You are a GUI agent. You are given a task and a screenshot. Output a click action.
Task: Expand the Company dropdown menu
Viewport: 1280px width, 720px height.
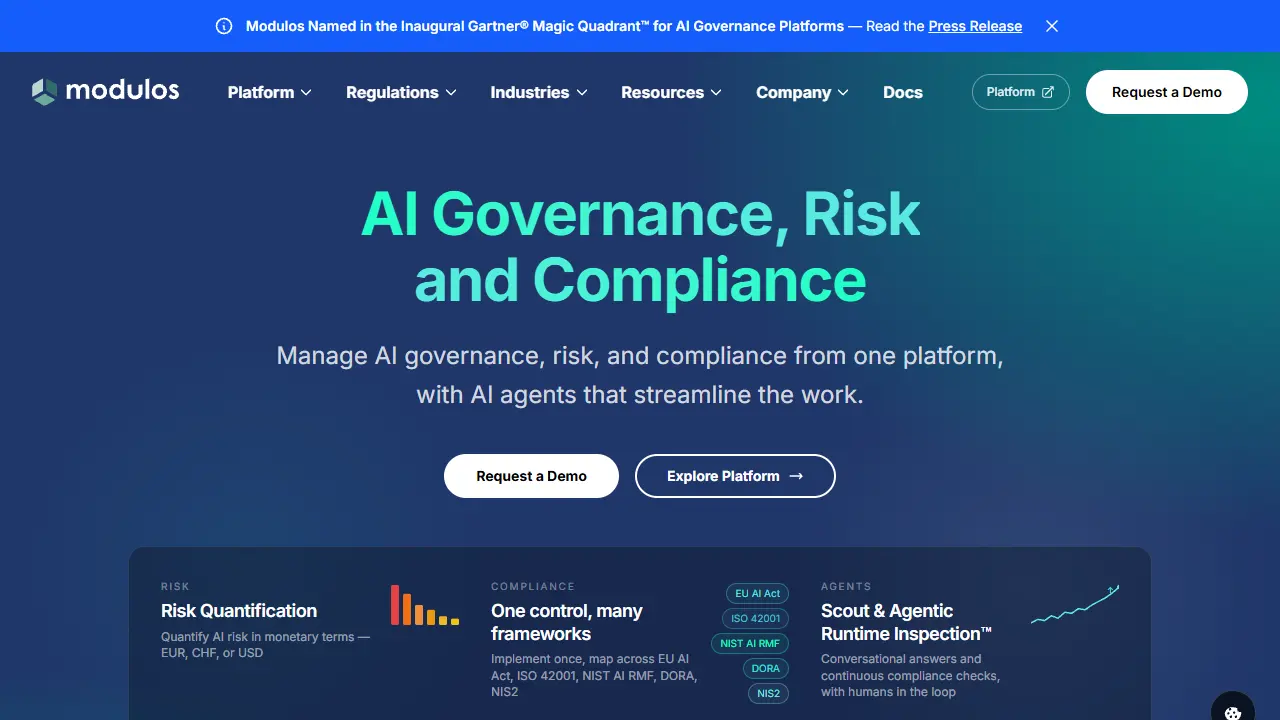coord(802,92)
